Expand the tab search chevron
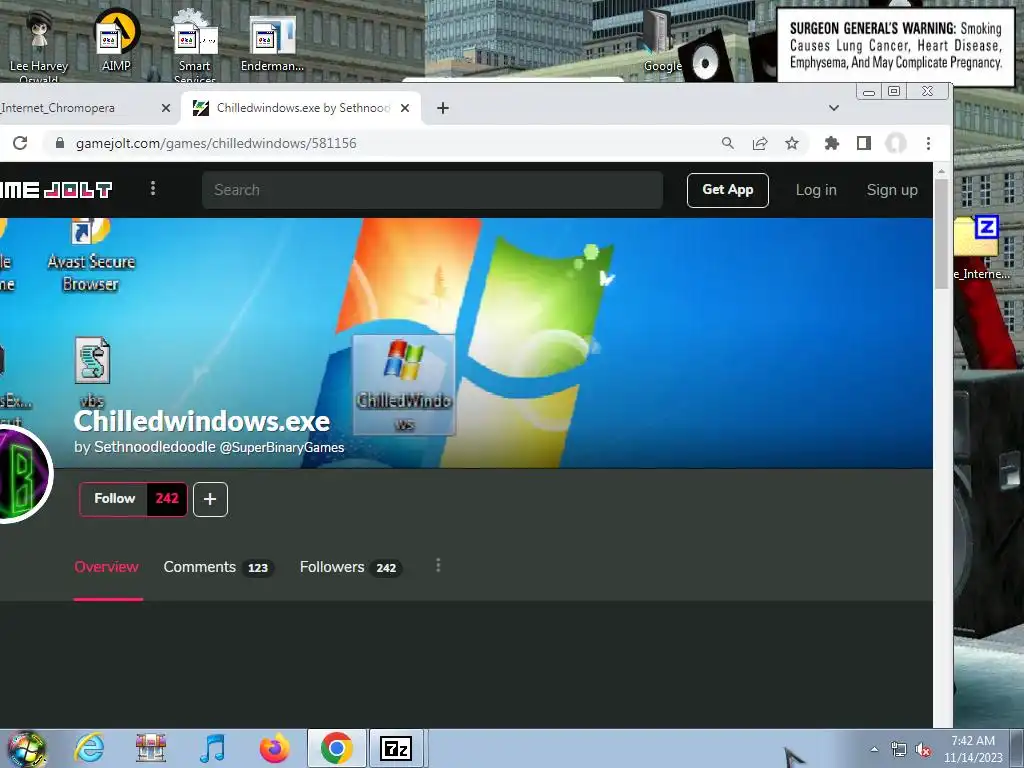Image resolution: width=1024 pixels, height=768 pixels. 833,108
